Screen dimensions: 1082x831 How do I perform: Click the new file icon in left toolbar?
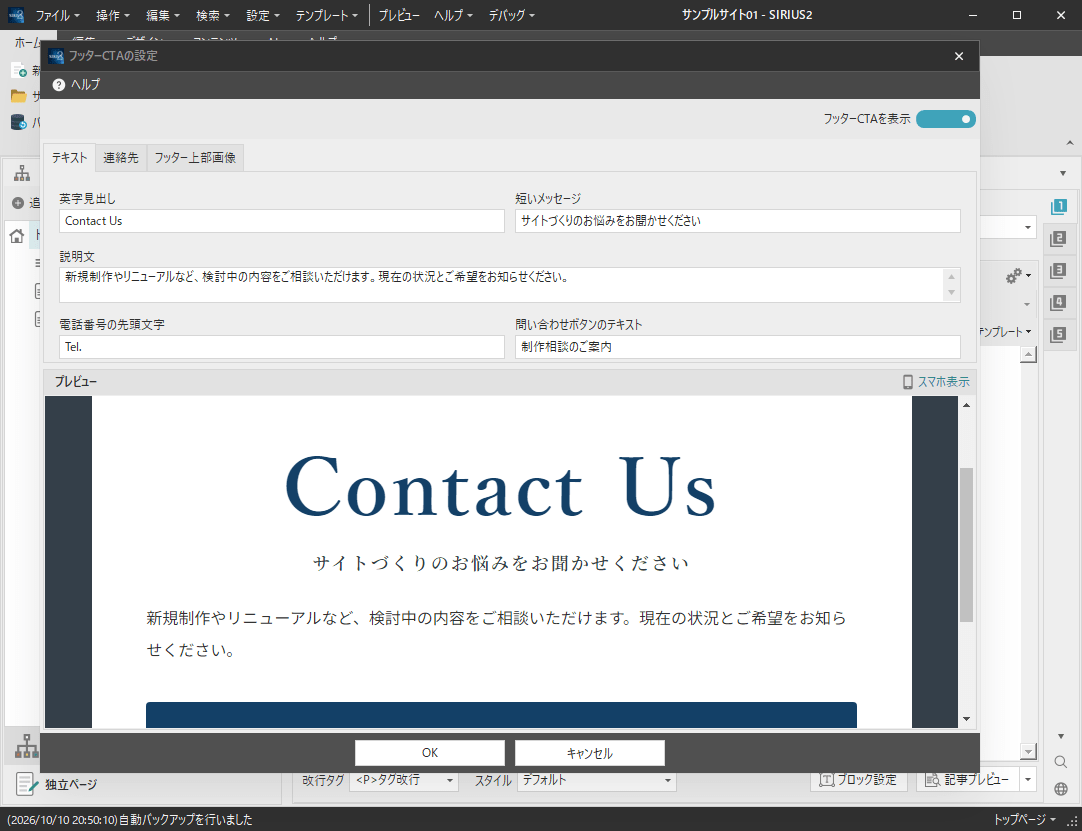coord(19,70)
